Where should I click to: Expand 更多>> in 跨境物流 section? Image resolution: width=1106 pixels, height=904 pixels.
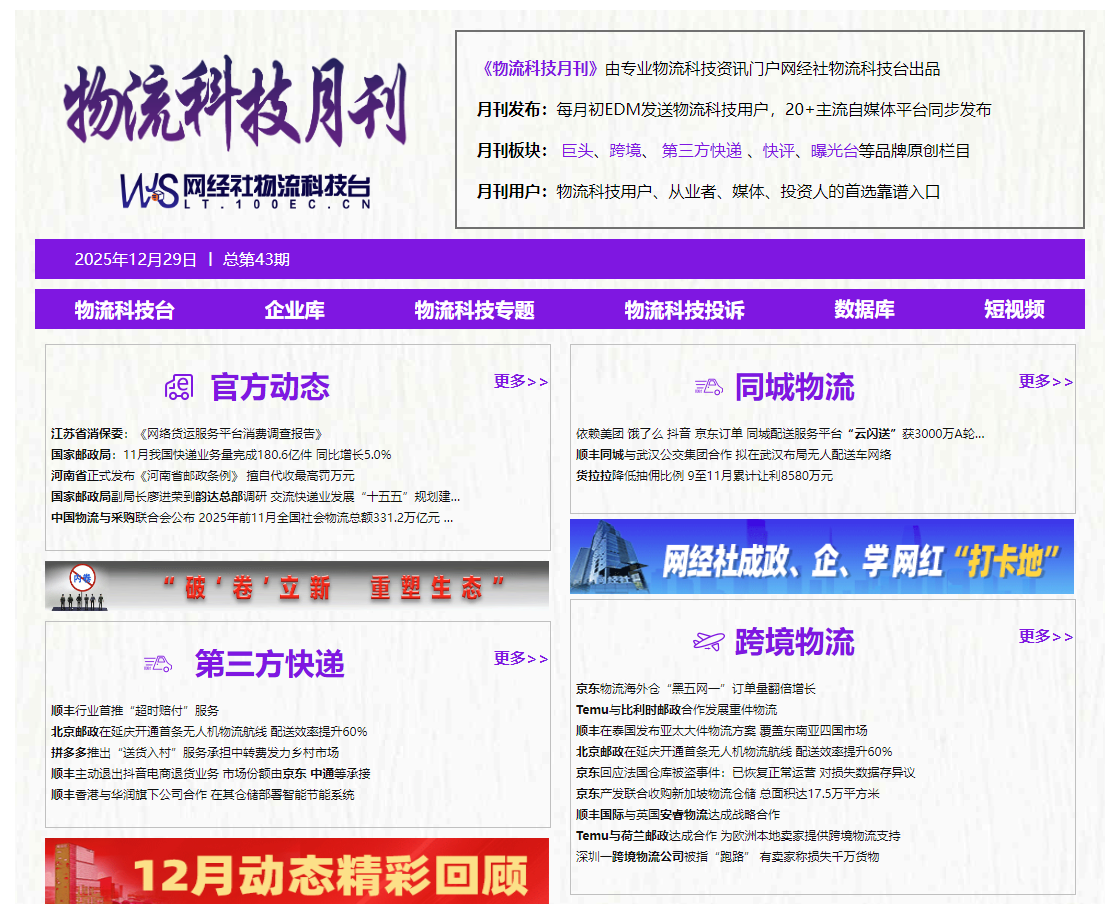click(1045, 636)
